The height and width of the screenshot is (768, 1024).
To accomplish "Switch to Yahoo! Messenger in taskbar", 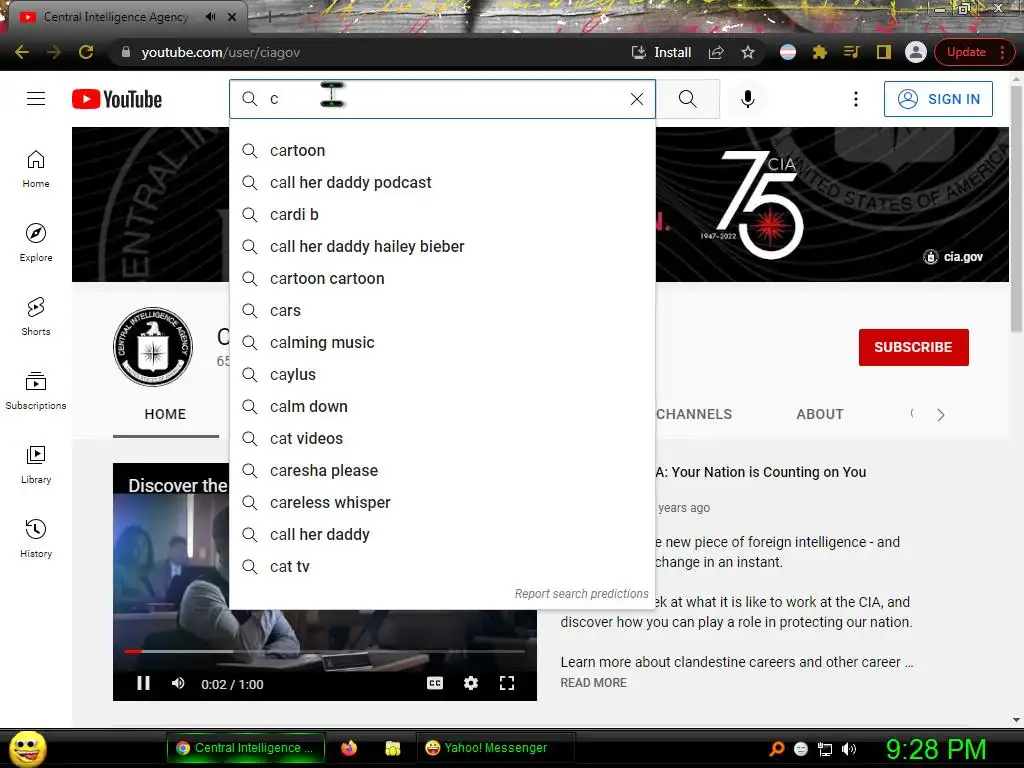I will point(496,748).
